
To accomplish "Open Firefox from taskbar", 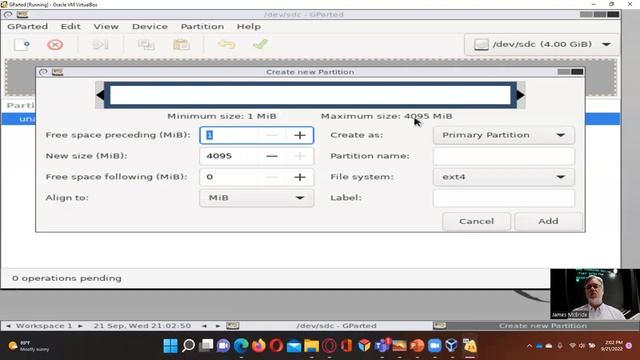I will (258, 346).
